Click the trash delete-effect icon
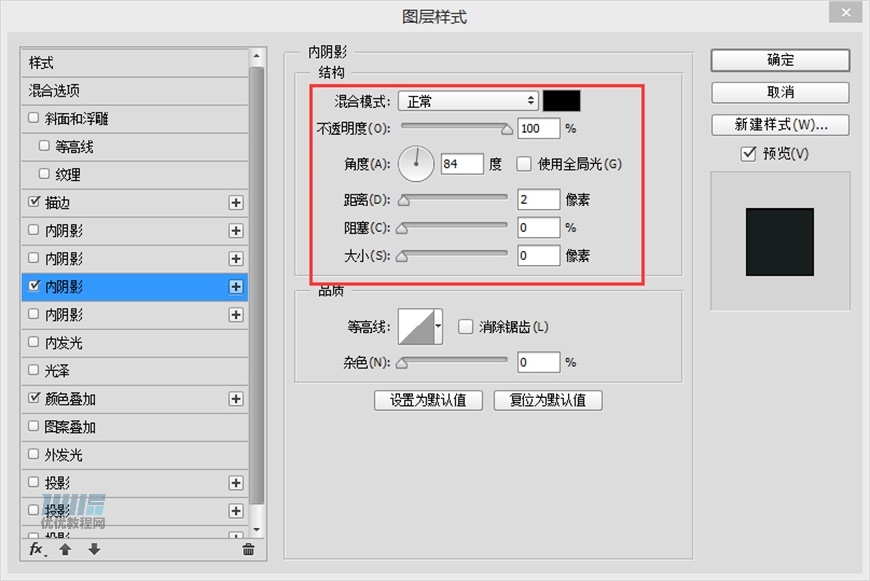Image resolution: width=870 pixels, height=581 pixels. click(249, 549)
